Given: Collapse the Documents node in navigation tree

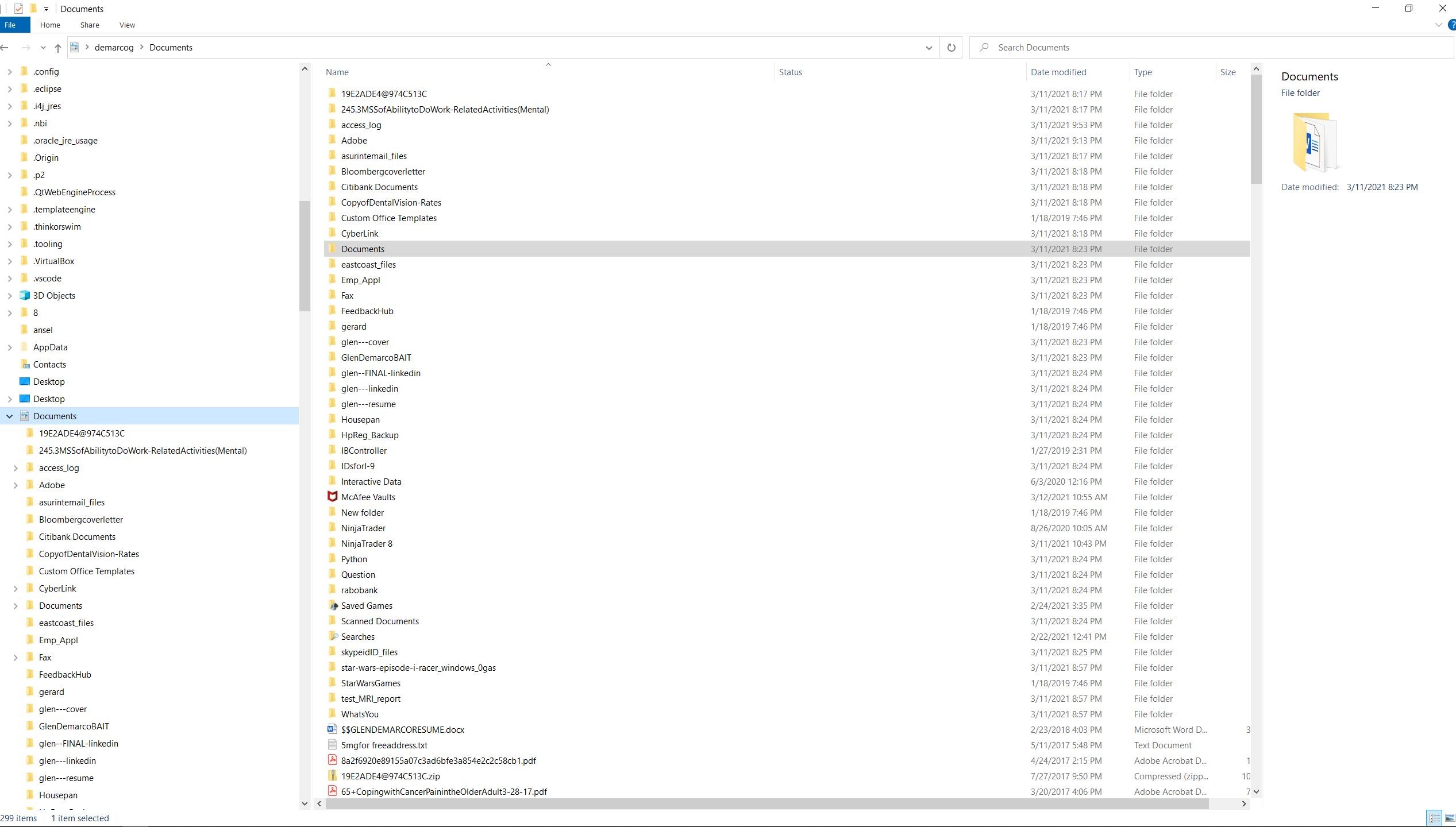Looking at the screenshot, I should [x=10, y=416].
